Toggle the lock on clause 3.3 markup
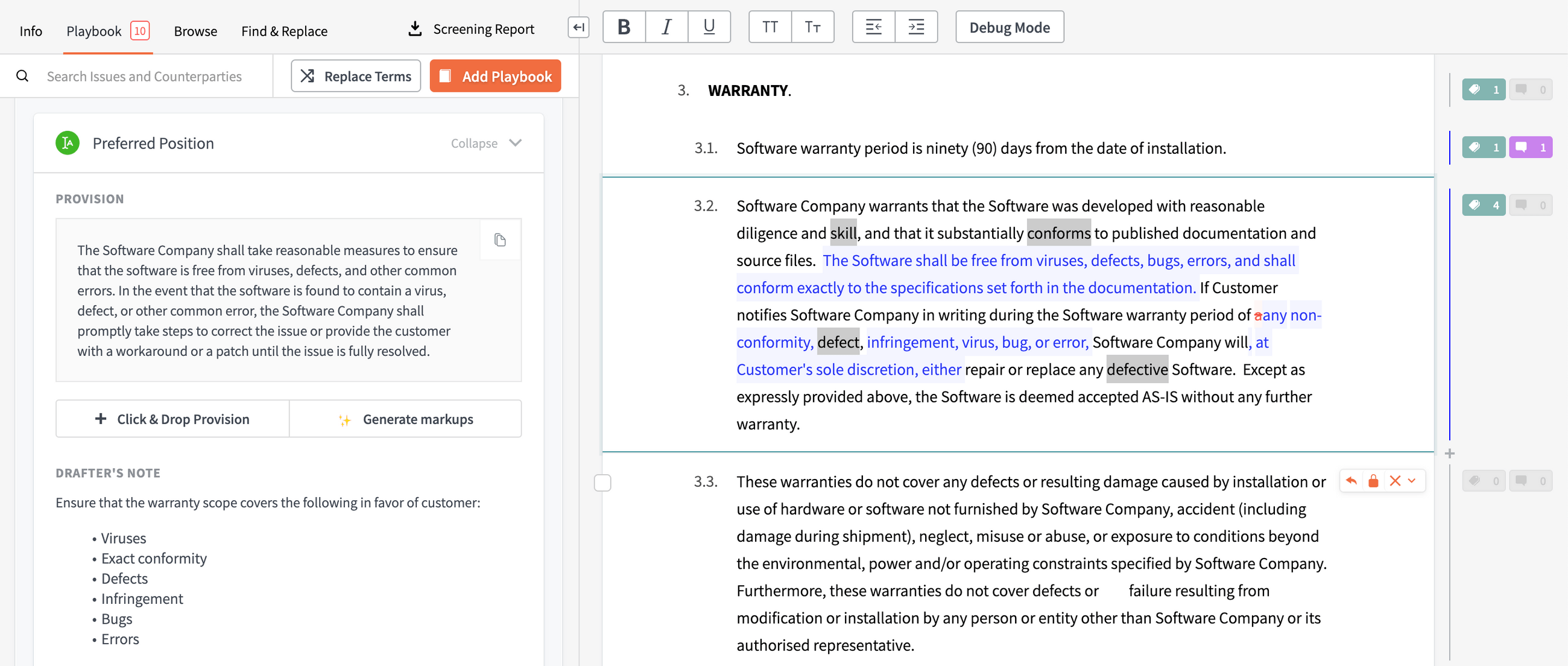The height and width of the screenshot is (666, 1568). [1373, 481]
